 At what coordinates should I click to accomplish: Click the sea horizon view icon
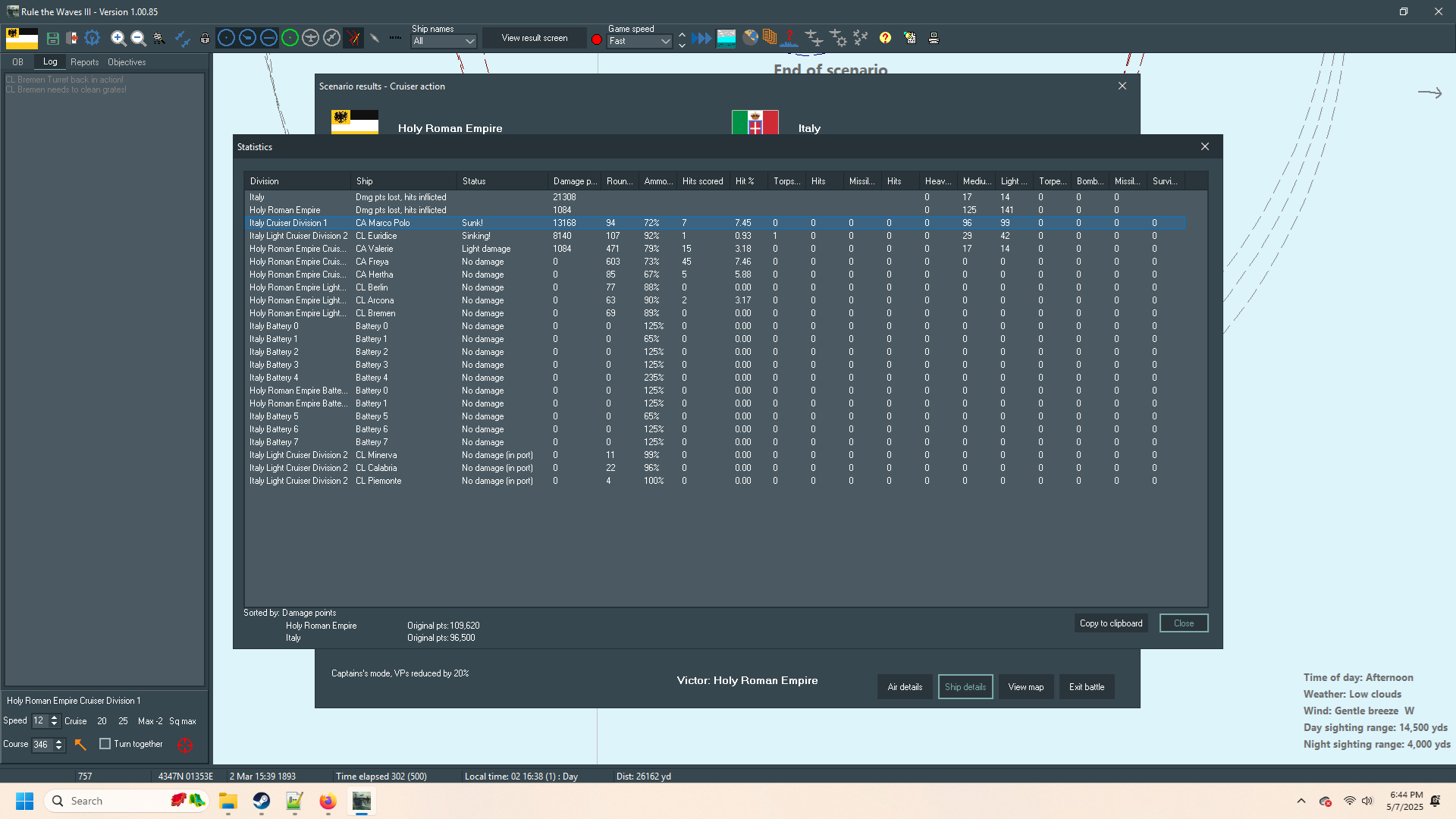[x=726, y=38]
